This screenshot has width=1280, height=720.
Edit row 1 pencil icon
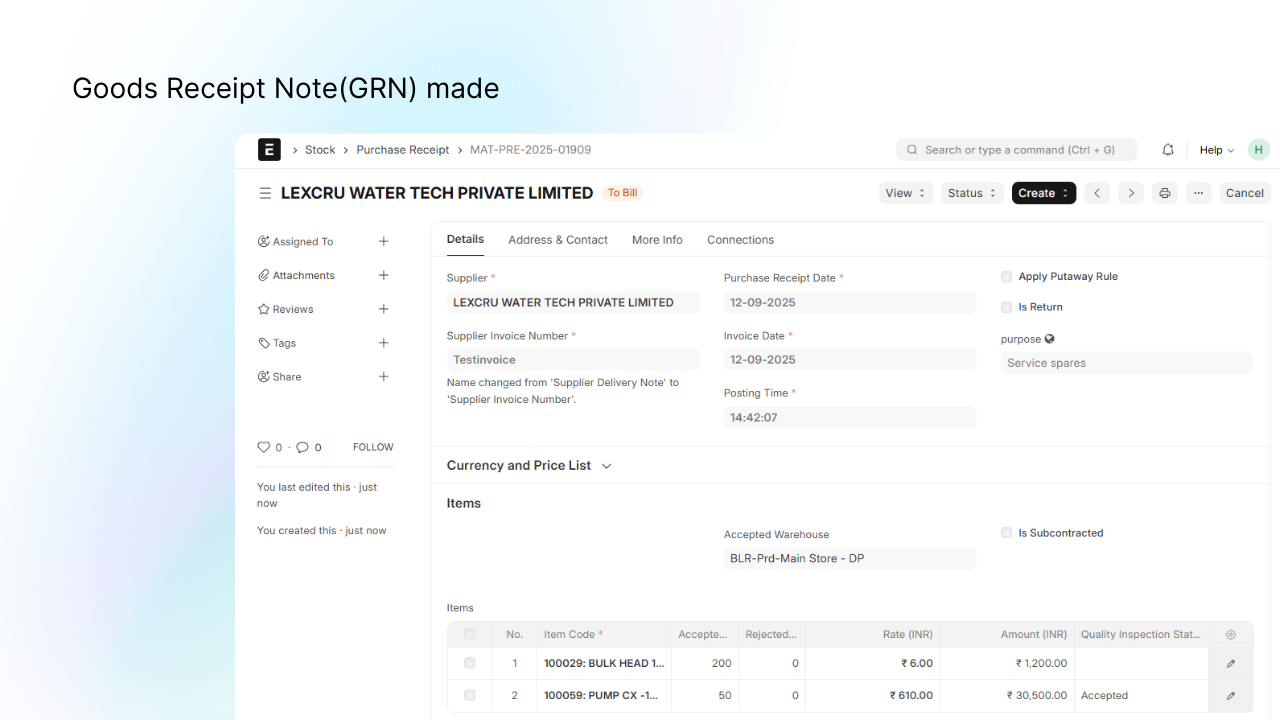pos(1231,663)
